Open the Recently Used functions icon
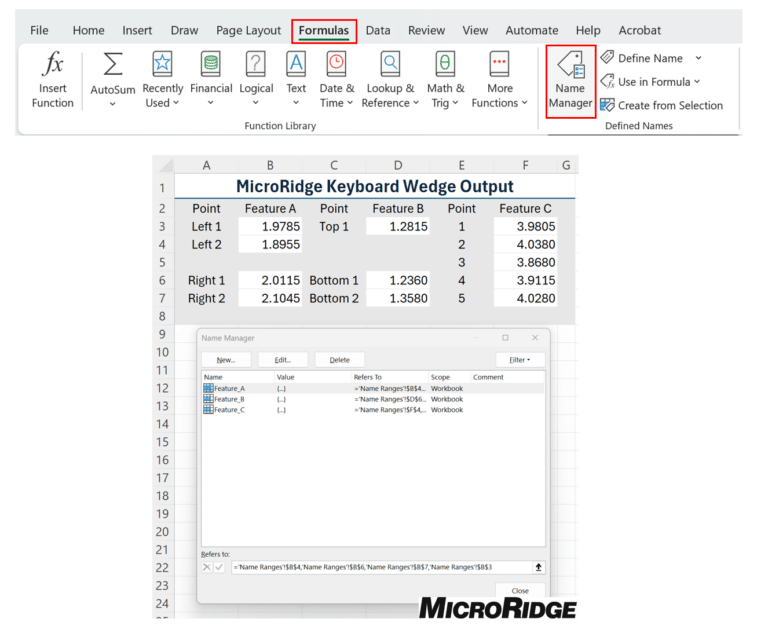Image resolution: width=768 pixels, height=633 pixels. (x=162, y=64)
